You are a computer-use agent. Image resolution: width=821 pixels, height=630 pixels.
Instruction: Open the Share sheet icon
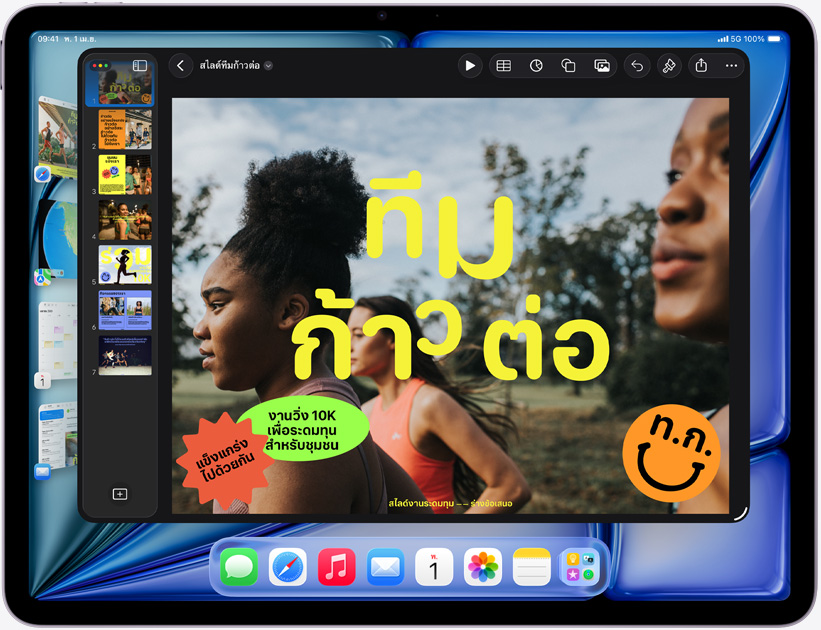(x=700, y=65)
